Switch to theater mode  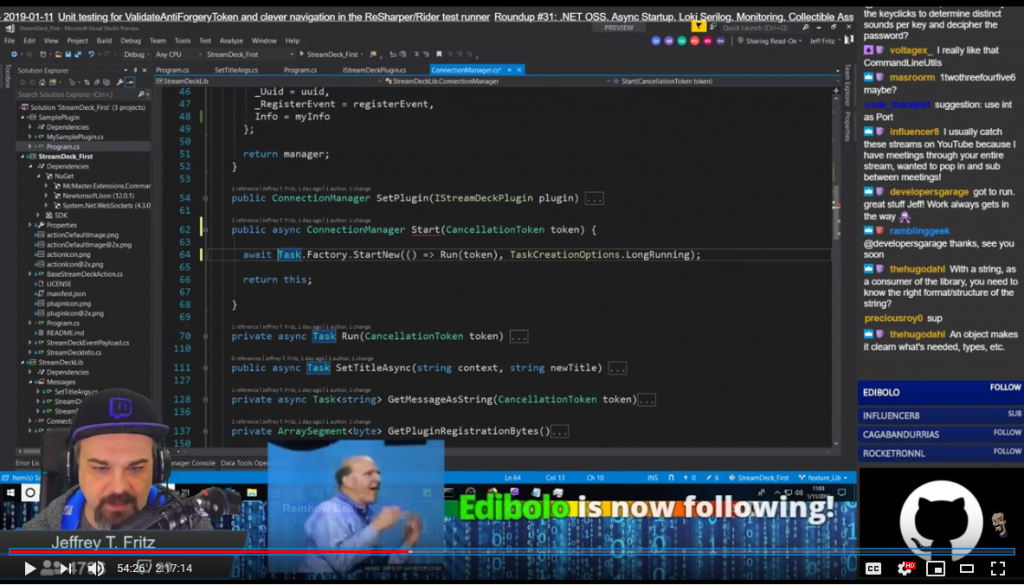[967, 569]
